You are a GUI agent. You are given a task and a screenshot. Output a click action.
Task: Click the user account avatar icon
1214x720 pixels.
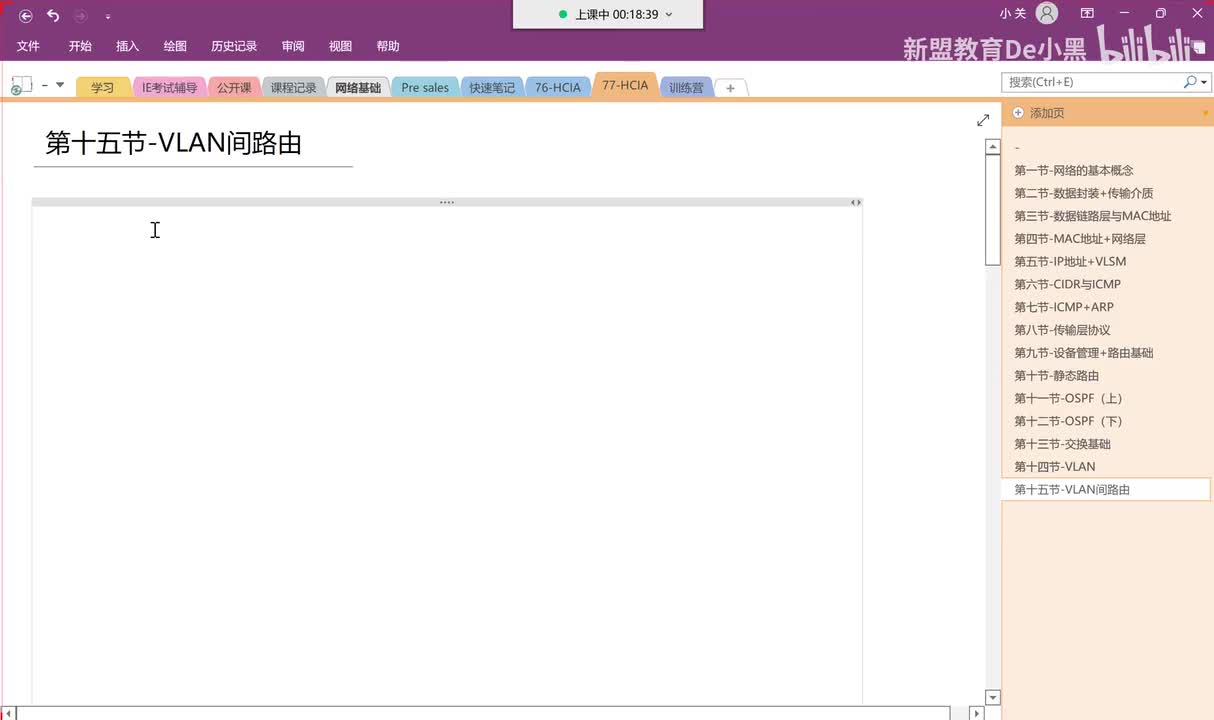point(1047,13)
